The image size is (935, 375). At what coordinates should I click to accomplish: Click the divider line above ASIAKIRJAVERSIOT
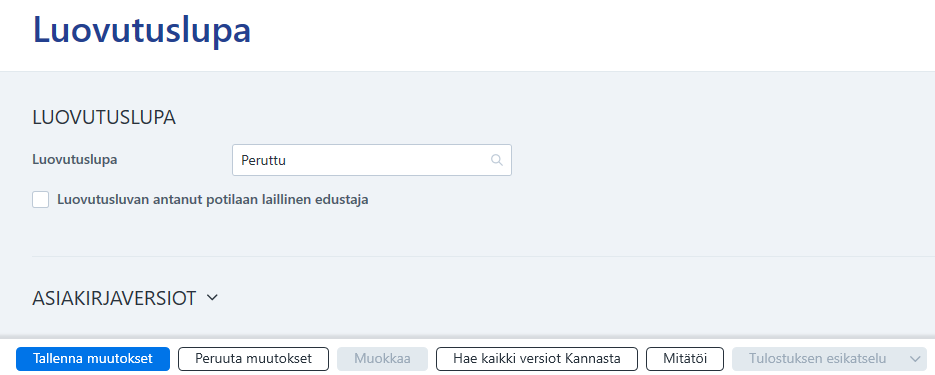tap(484, 256)
